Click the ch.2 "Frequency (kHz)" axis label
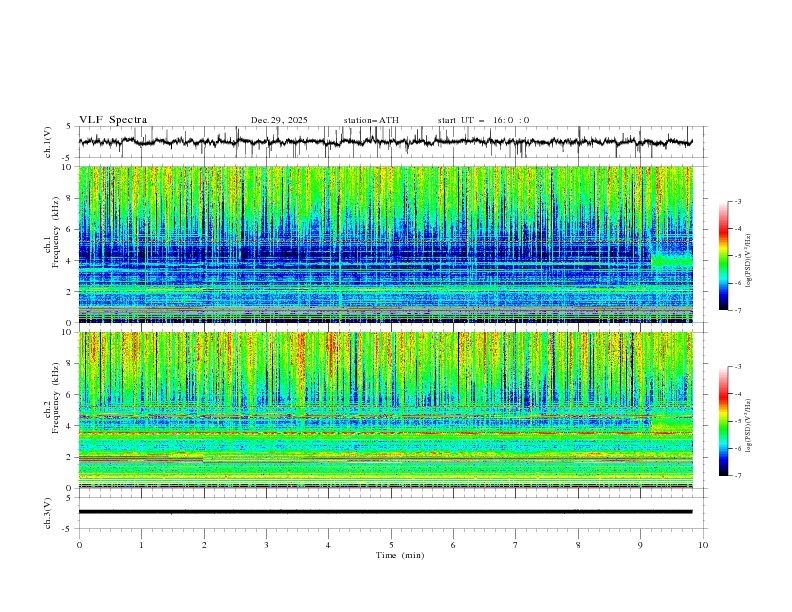The width and height of the screenshot is (792, 612). coord(57,397)
